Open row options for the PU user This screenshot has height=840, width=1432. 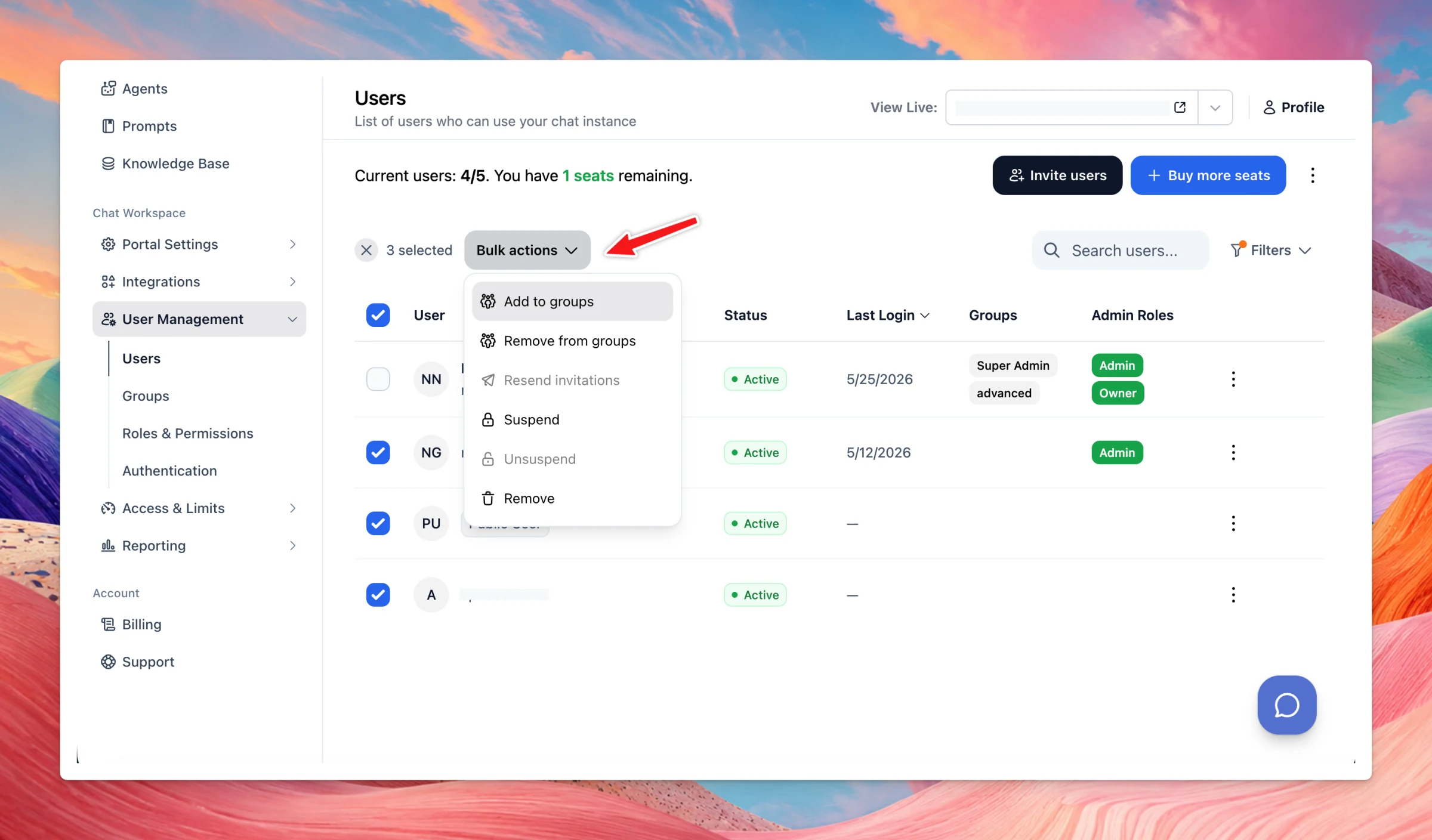click(1233, 524)
